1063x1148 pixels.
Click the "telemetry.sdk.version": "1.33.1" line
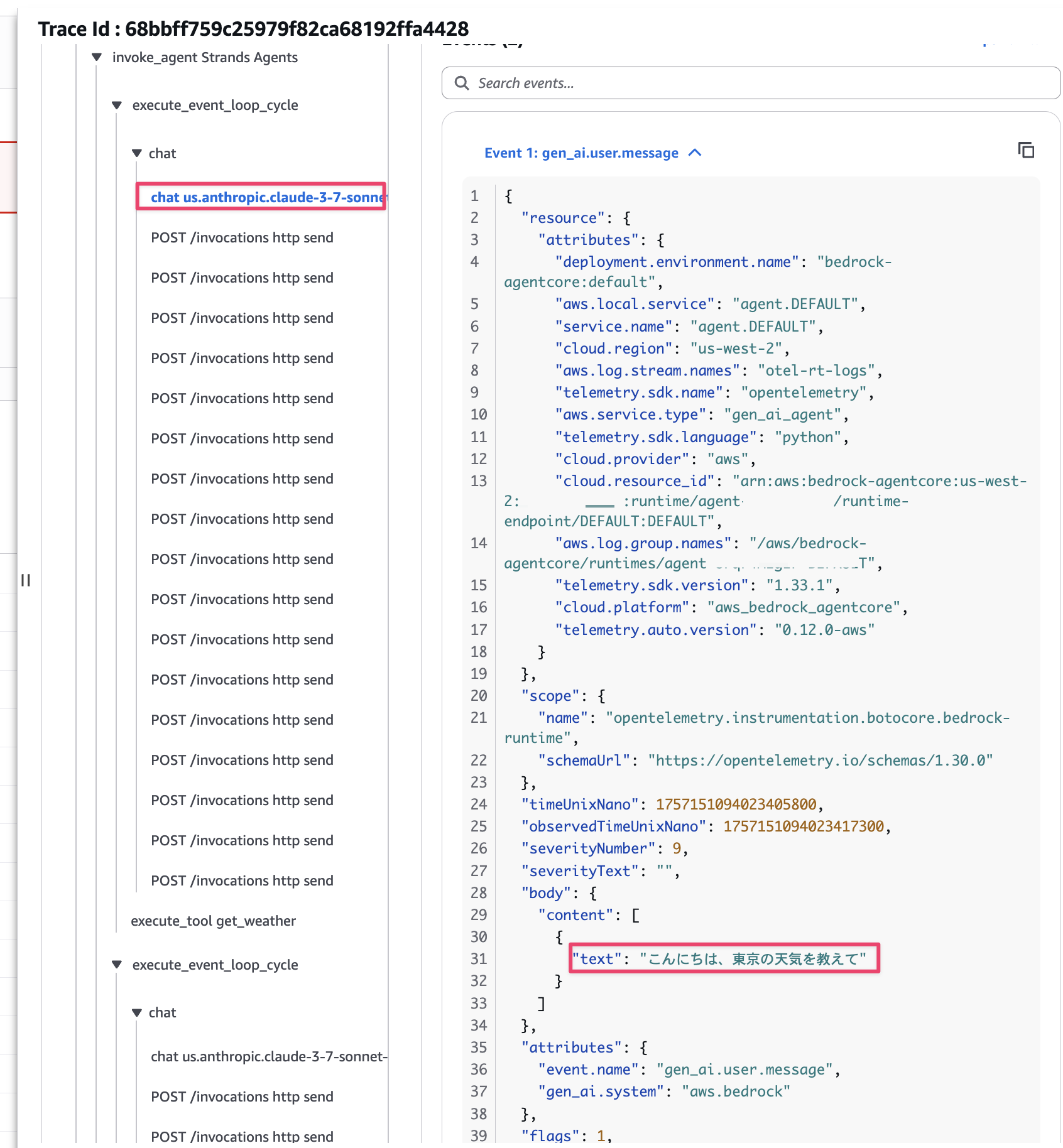(x=697, y=585)
